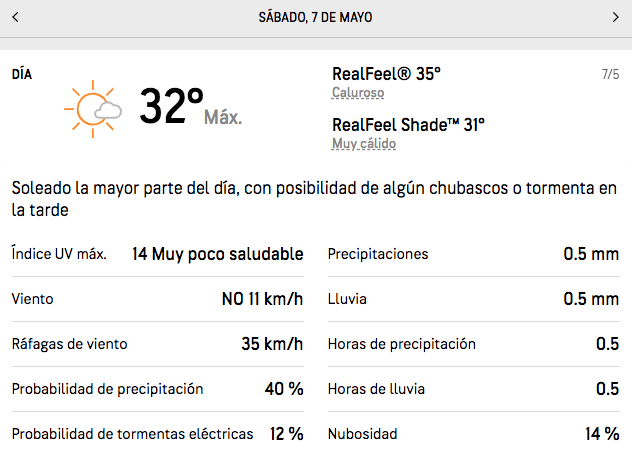Screen dimensions: 632x465
Task: Click the Probabilidad de tormentas eléctricas row
Action: [157, 434]
